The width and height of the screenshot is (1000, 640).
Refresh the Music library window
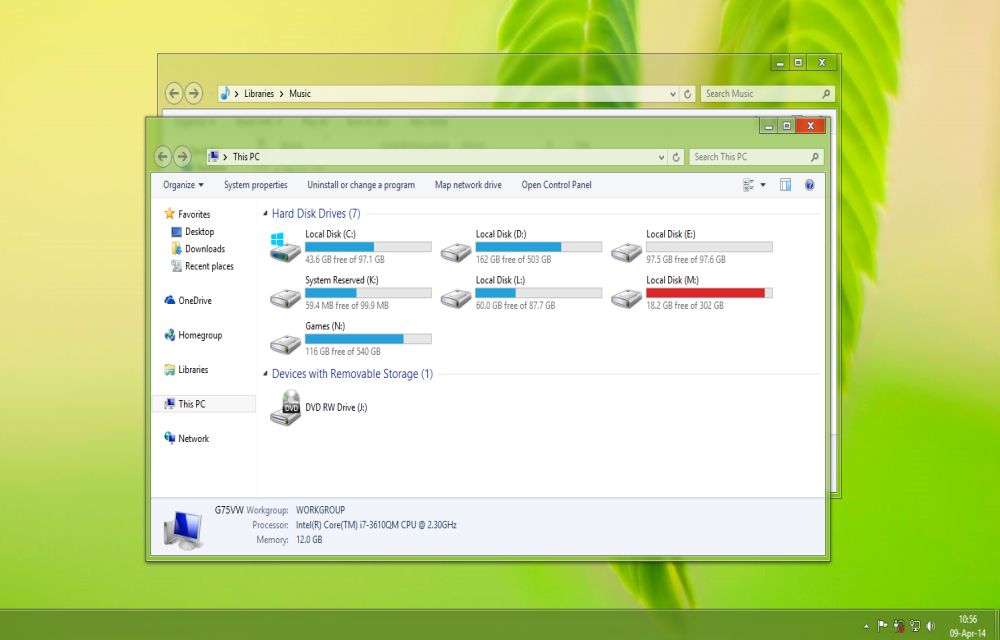point(688,94)
